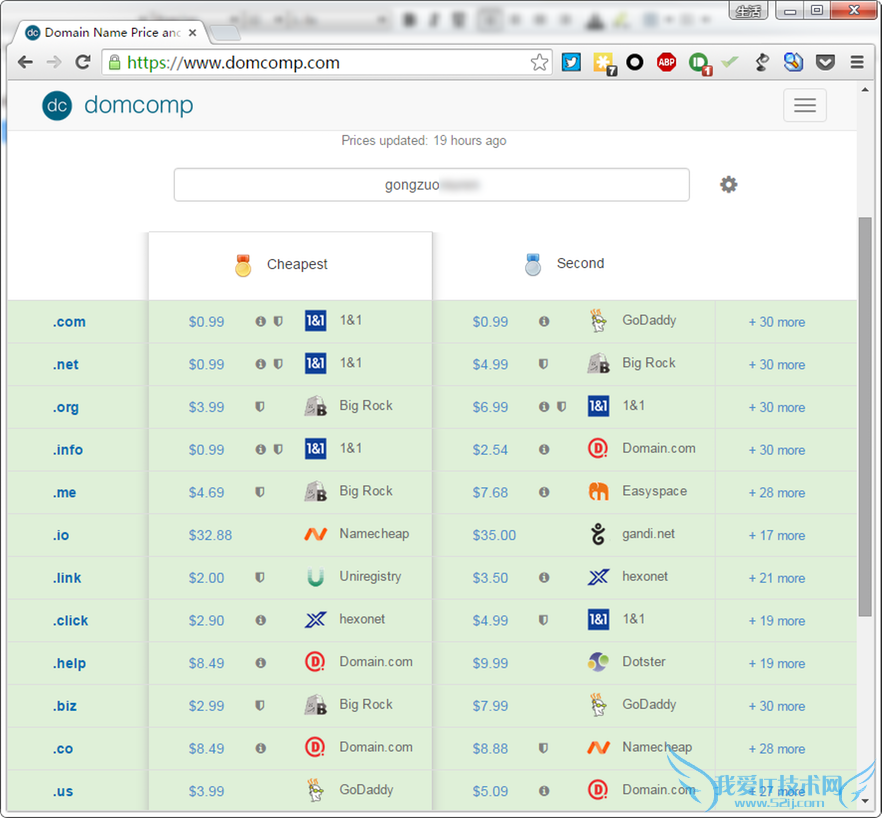Click shield icon beside .org $3.99 price

tap(260, 407)
